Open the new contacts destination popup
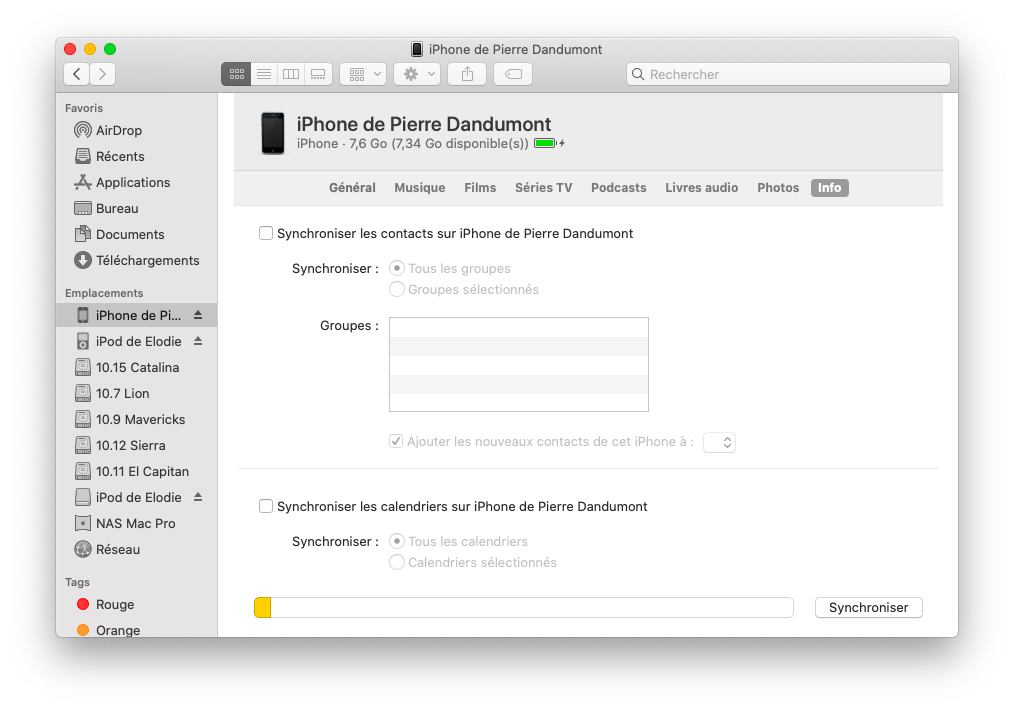The width and height of the screenshot is (1014, 711). coord(719,443)
